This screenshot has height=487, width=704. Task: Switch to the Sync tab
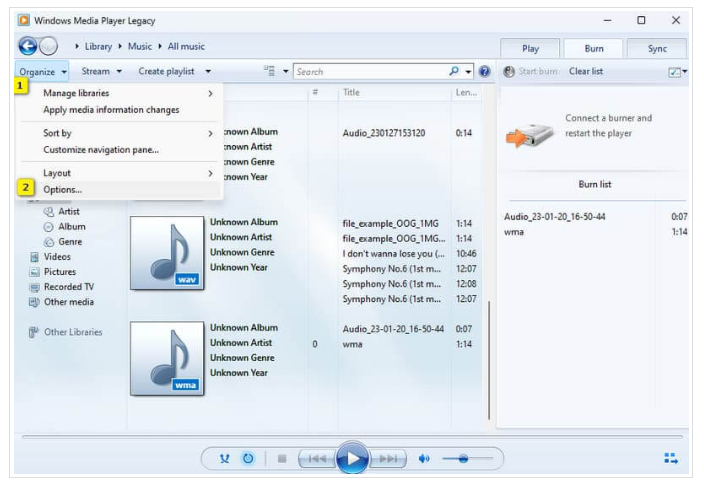click(657, 48)
